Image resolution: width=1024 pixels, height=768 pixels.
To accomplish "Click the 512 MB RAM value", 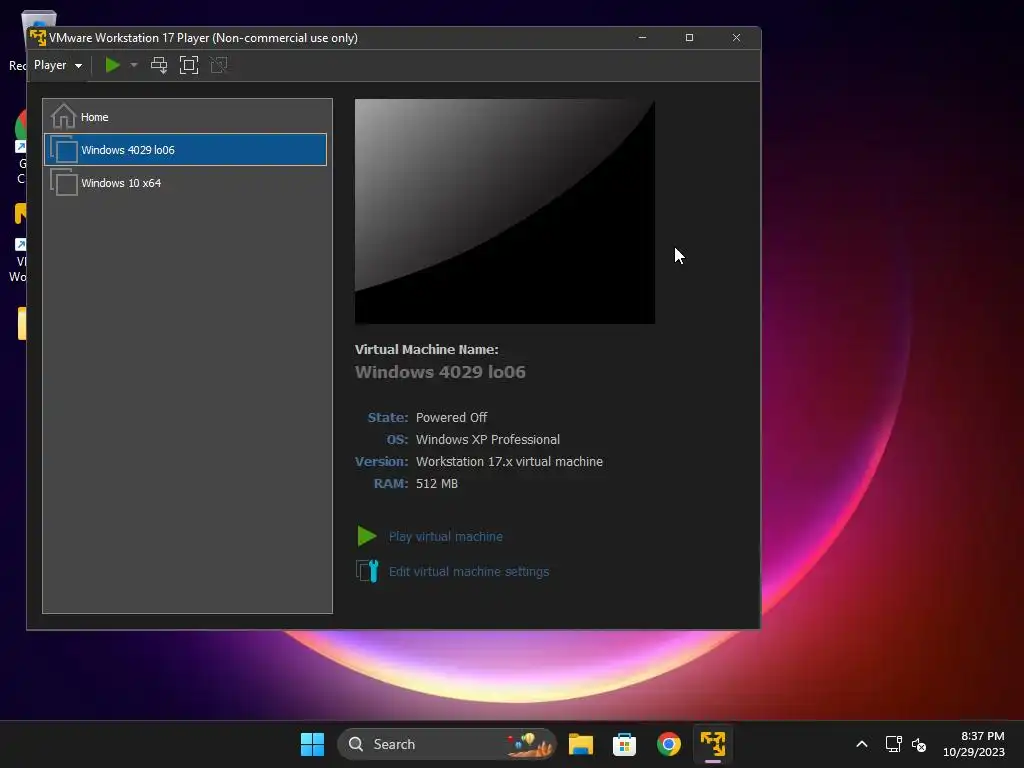I will [x=437, y=484].
